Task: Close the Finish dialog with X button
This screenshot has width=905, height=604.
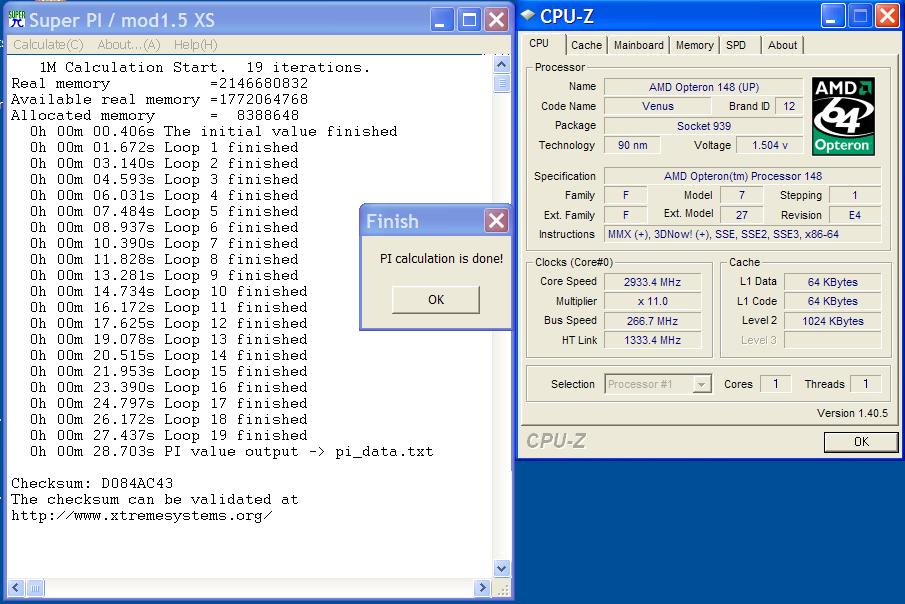Action: coord(496,221)
